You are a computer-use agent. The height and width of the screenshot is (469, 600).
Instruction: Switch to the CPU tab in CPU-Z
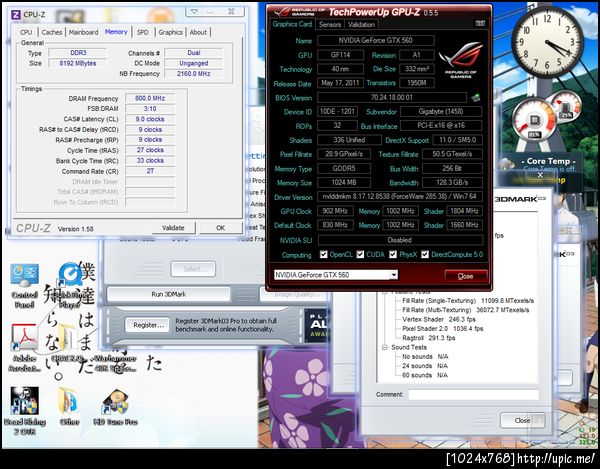point(26,32)
